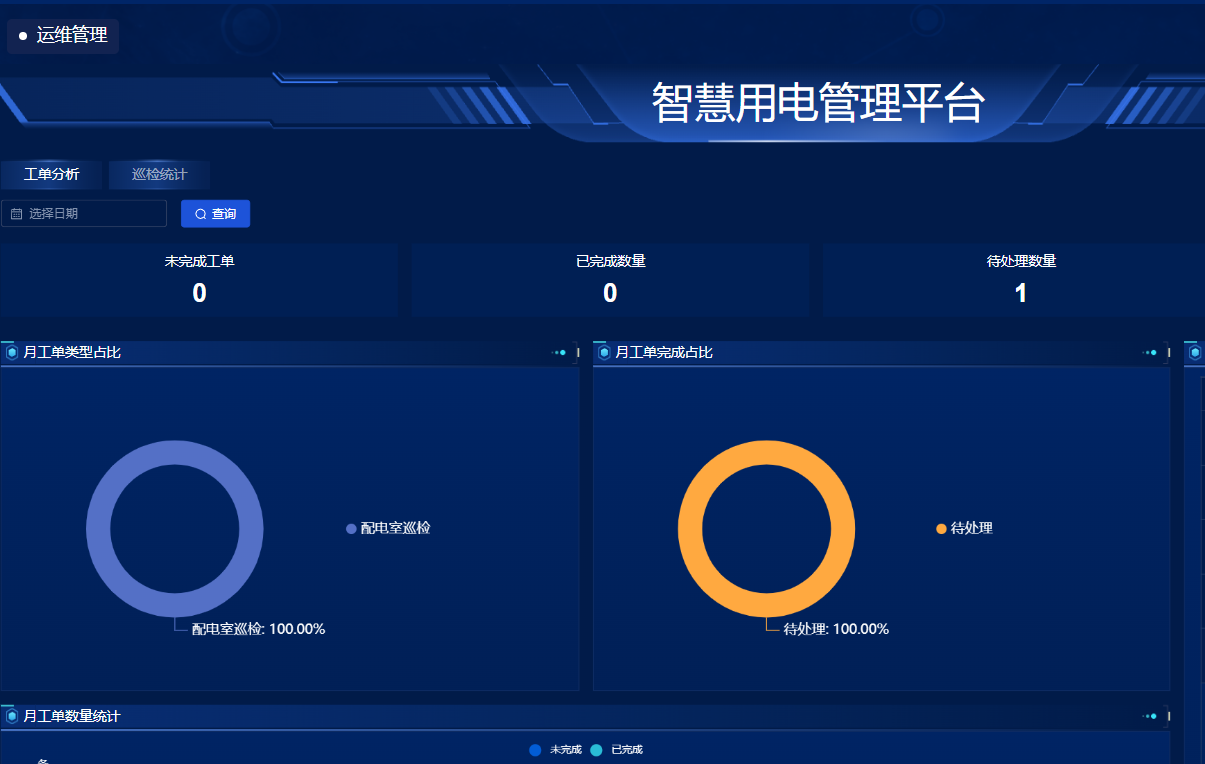Screen dimensions: 1205x764
Task: Switch to the 工单分析 tab
Action: [x=52, y=174]
